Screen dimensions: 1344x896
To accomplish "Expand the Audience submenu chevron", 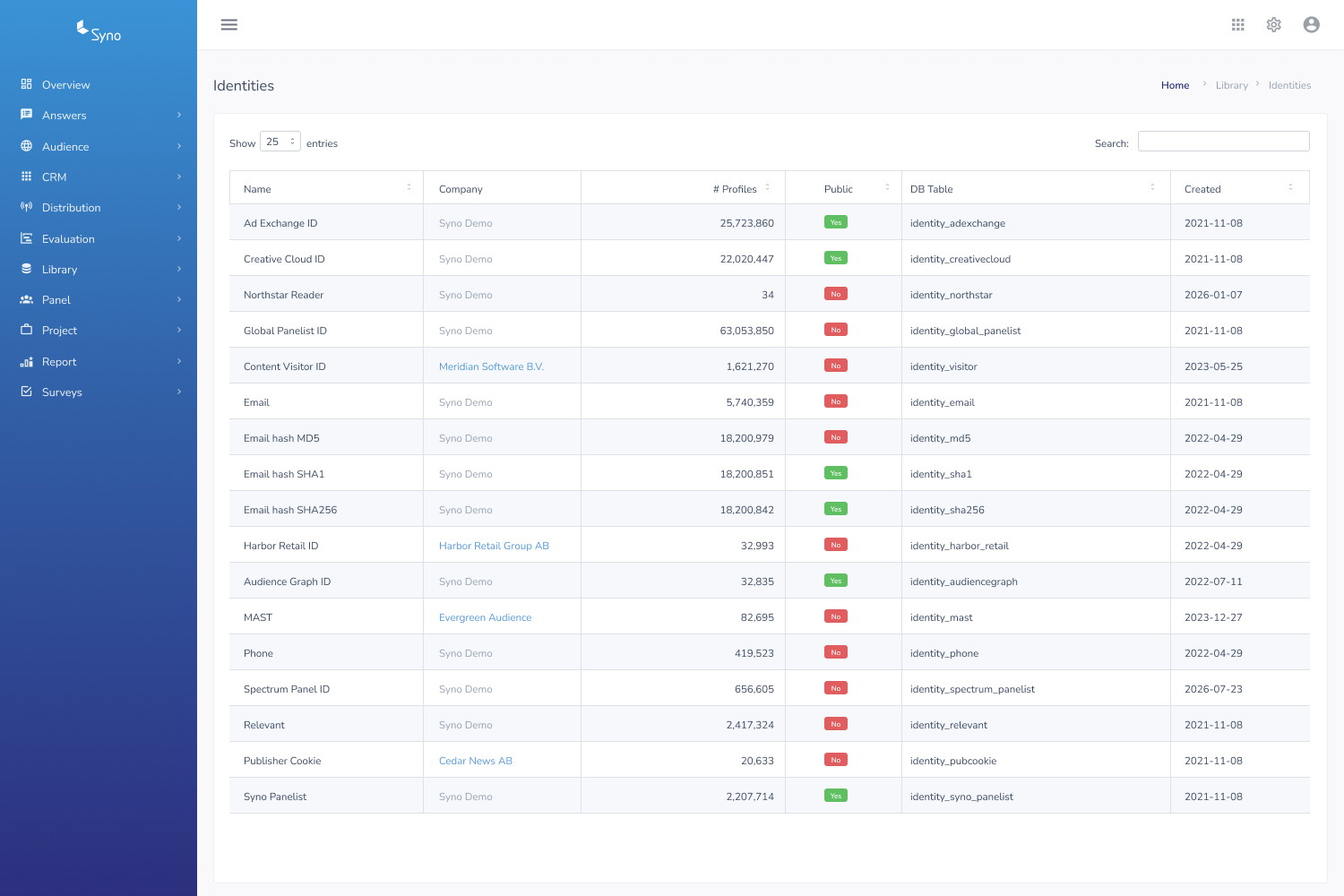I will [x=179, y=146].
